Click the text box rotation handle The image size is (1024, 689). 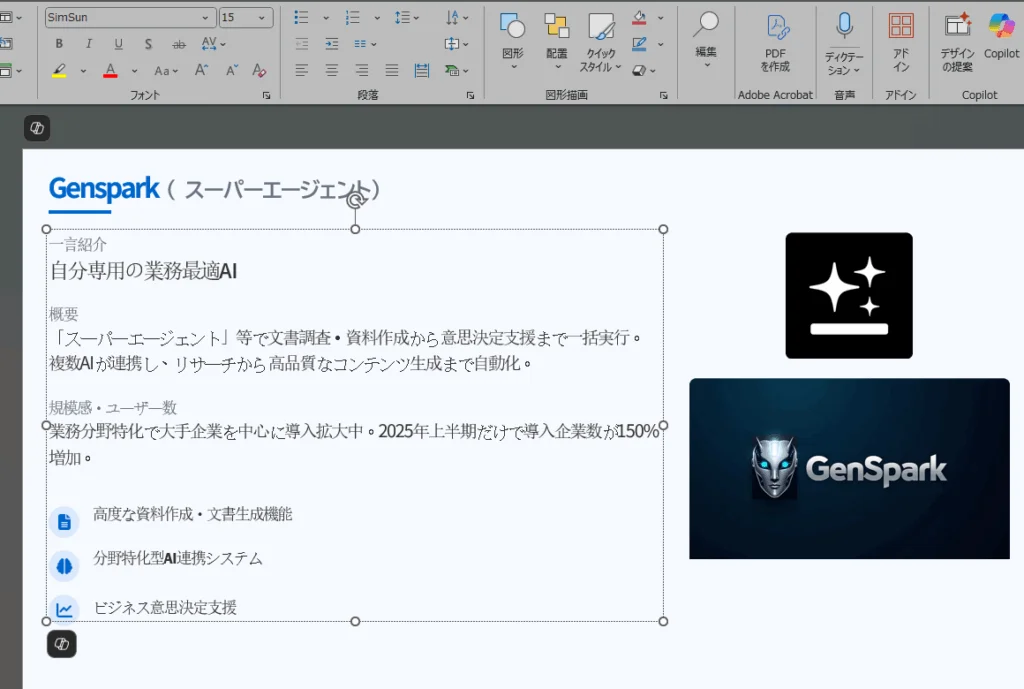coord(355,200)
